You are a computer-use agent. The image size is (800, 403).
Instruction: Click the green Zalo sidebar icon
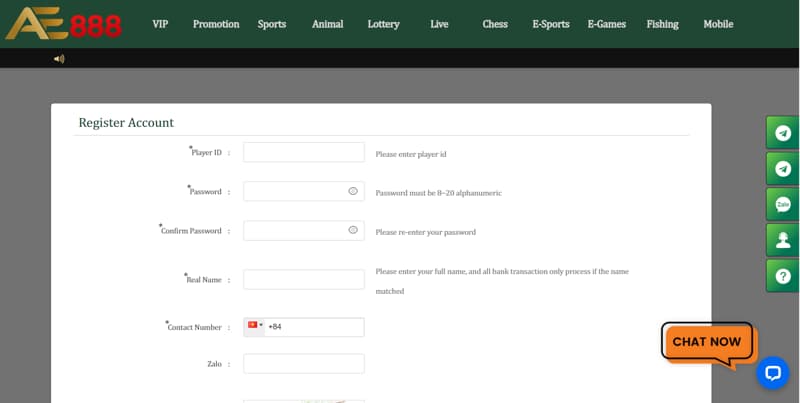782,204
